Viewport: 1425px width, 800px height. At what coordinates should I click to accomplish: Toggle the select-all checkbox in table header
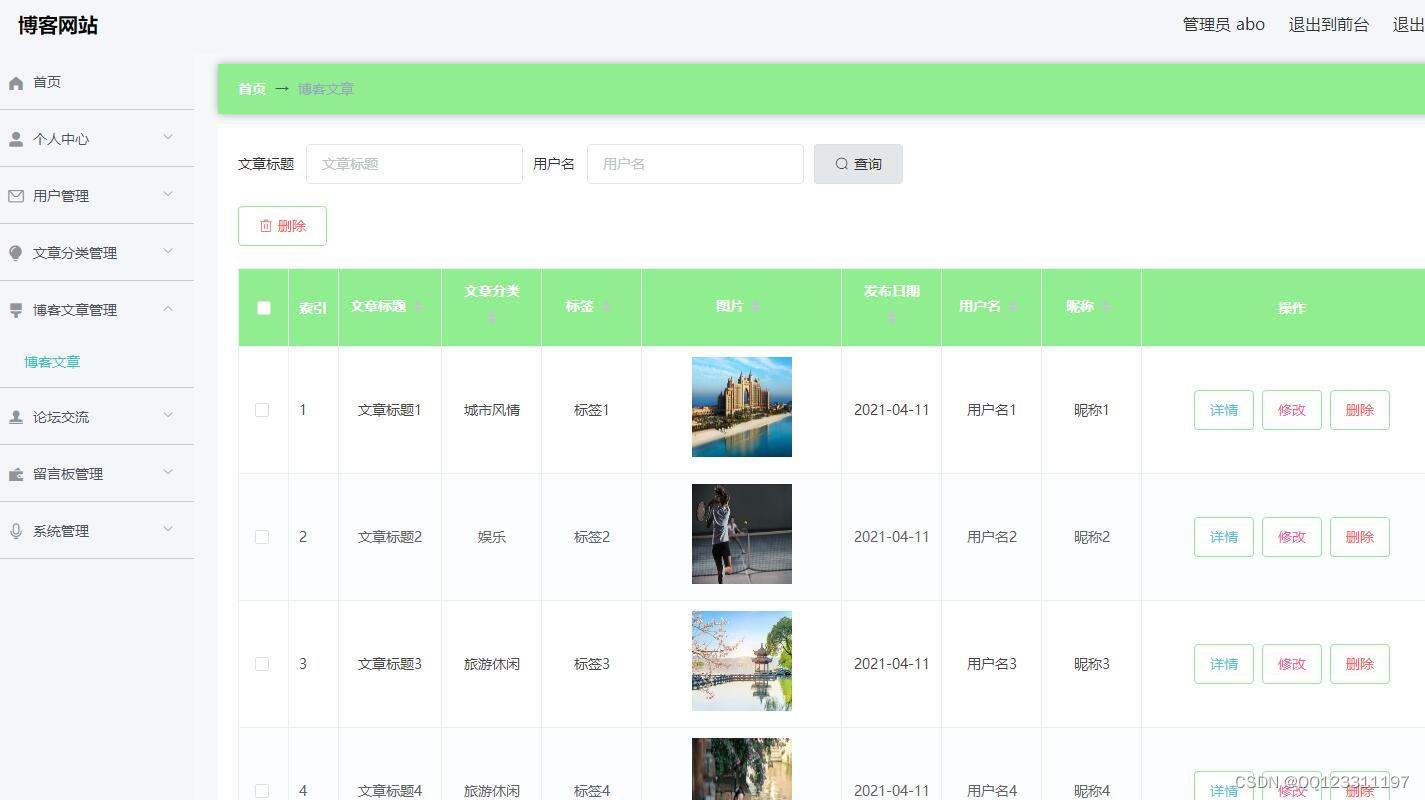pos(264,308)
